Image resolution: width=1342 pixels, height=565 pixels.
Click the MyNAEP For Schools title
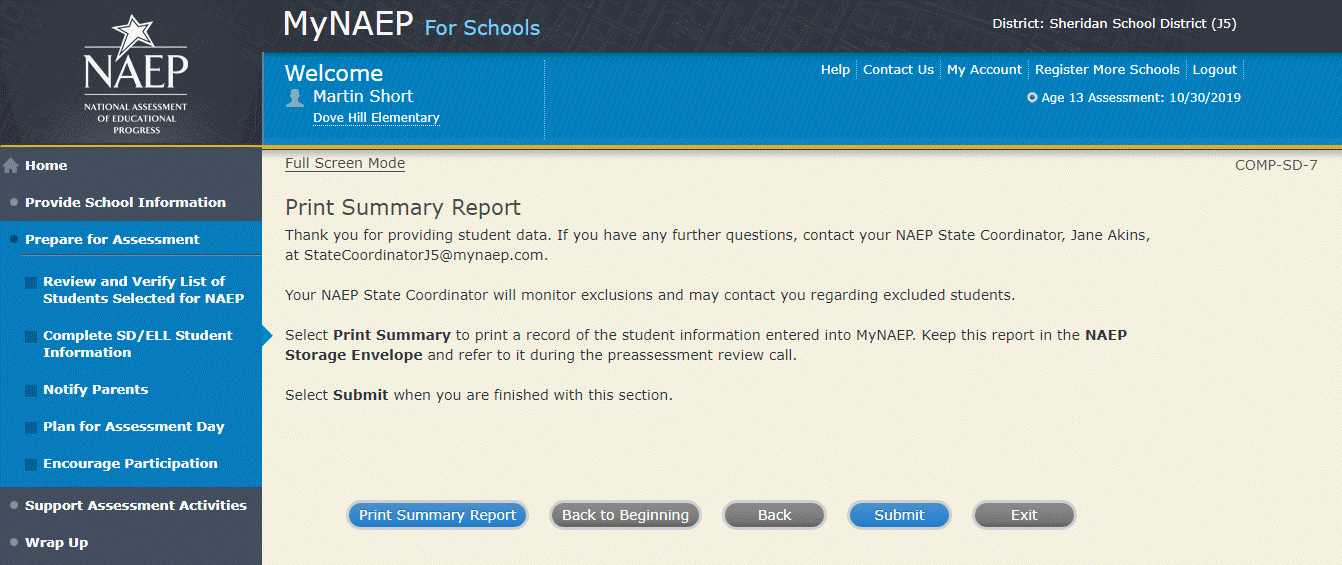[x=411, y=25]
